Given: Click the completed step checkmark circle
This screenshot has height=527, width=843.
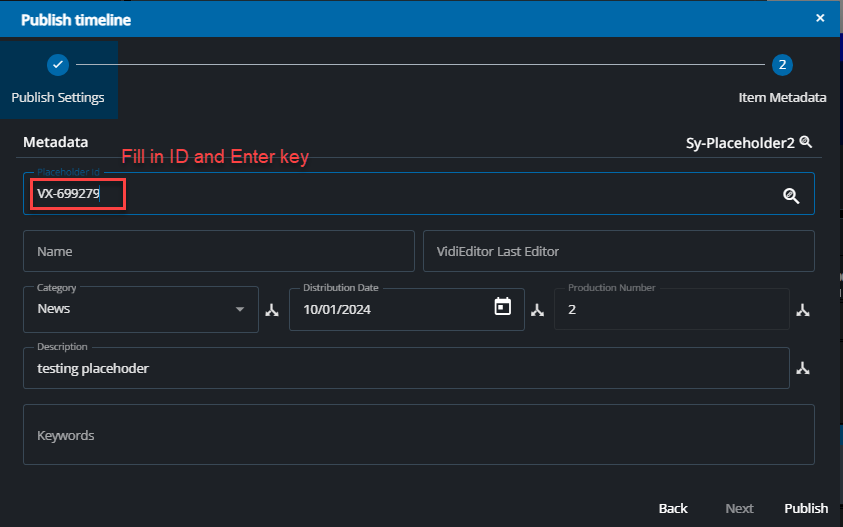Looking at the screenshot, I should click(58, 65).
